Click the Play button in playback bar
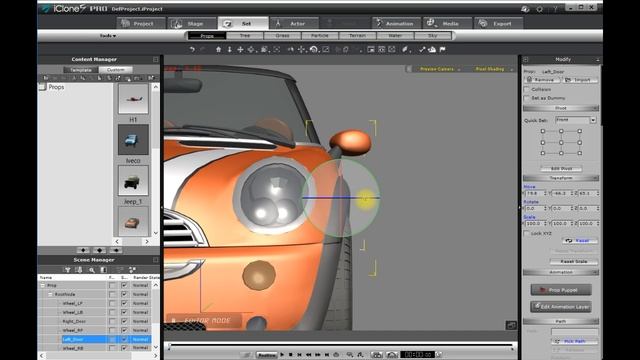Screen dimensions: 640x360 (282, 355)
